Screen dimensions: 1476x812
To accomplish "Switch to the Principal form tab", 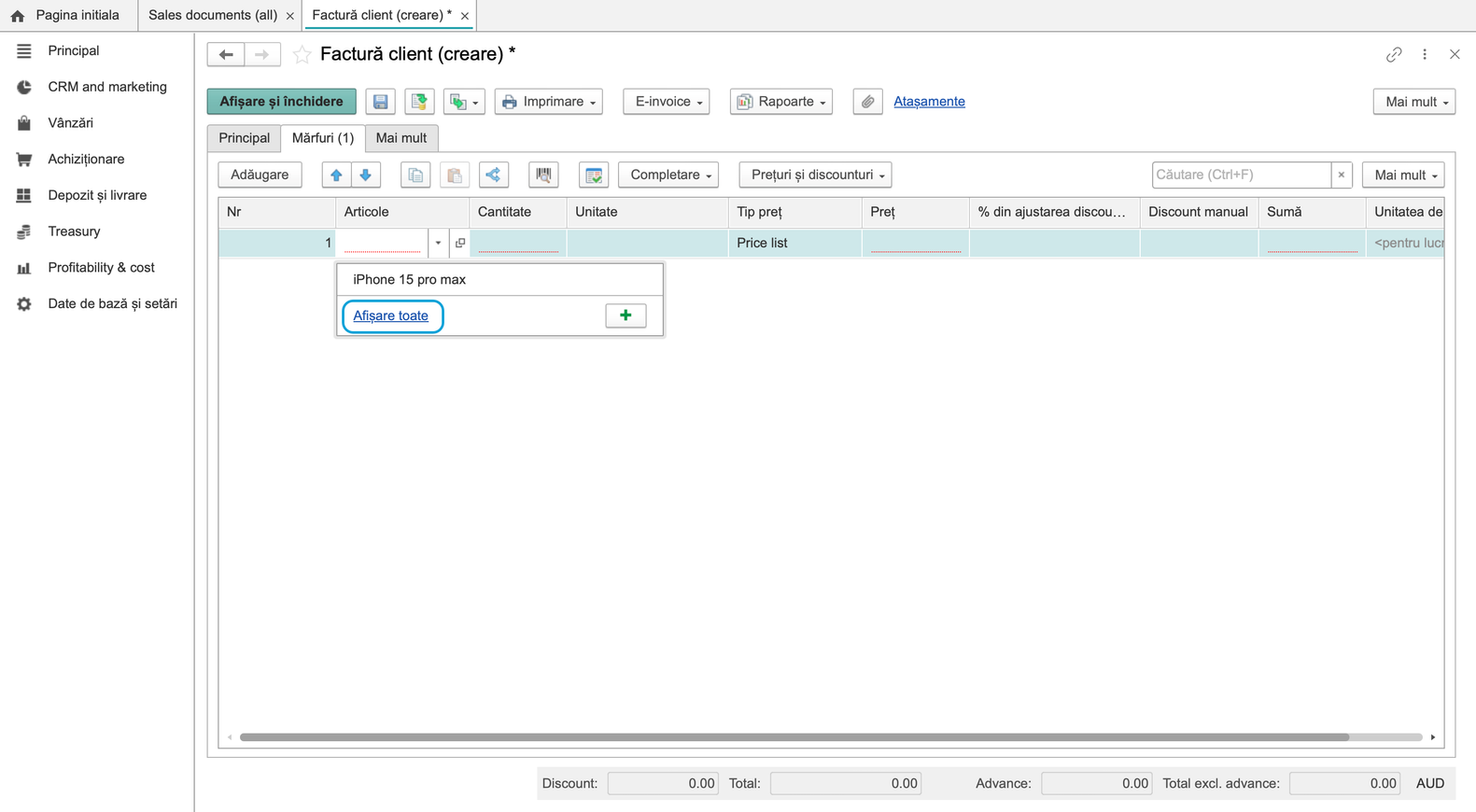I will (244, 138).
